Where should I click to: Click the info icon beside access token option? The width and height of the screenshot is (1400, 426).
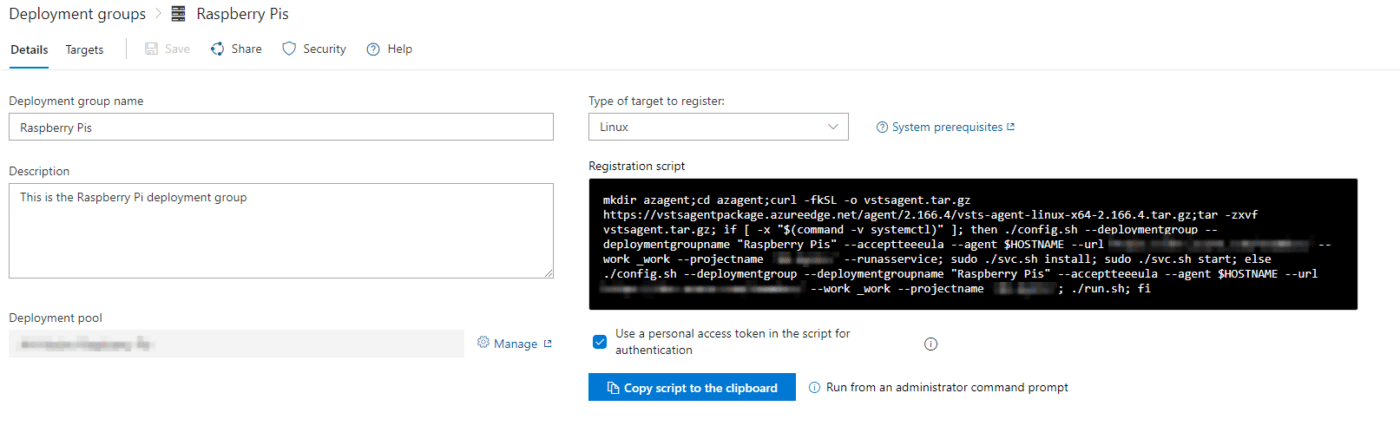coord(930,344)
